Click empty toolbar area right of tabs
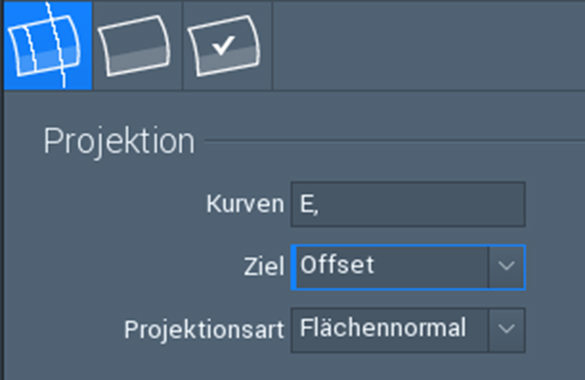The width and height of the screenshot is (585, 380). pos(429,45)
